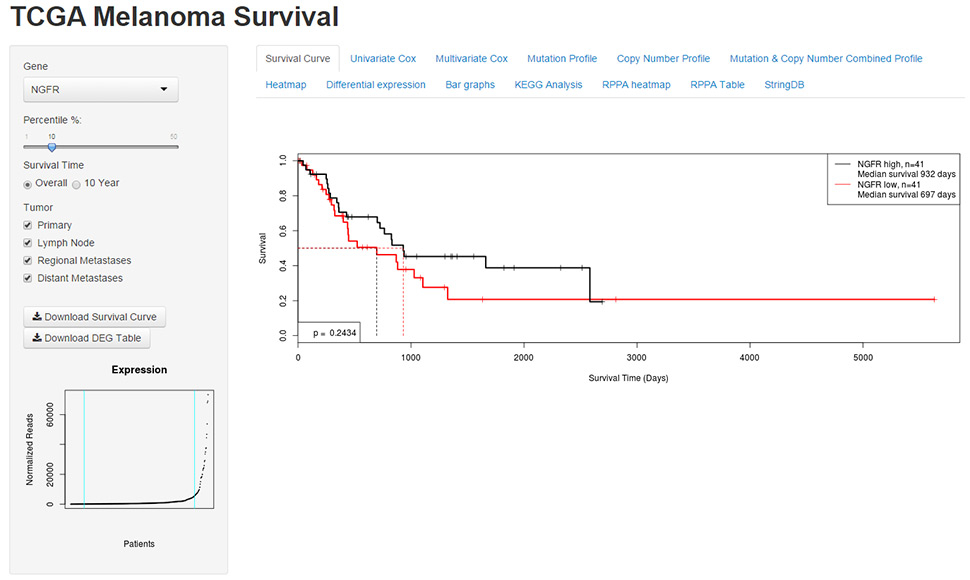Uncheck the Primary tumor checkbox
The height and width of the screenshot is (580, 970).
point(28,226)
